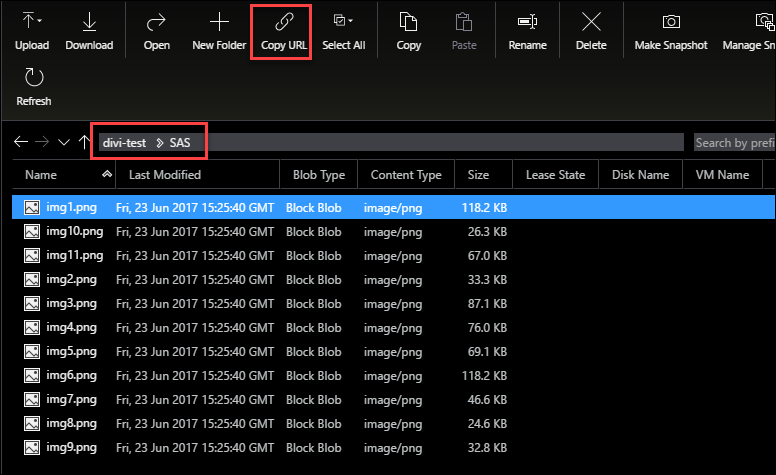The width and height of the screenshot is (776, 475).
Task: Click the Delete toolbar icon
Action: pyautogui.click(x=591, y=21)
